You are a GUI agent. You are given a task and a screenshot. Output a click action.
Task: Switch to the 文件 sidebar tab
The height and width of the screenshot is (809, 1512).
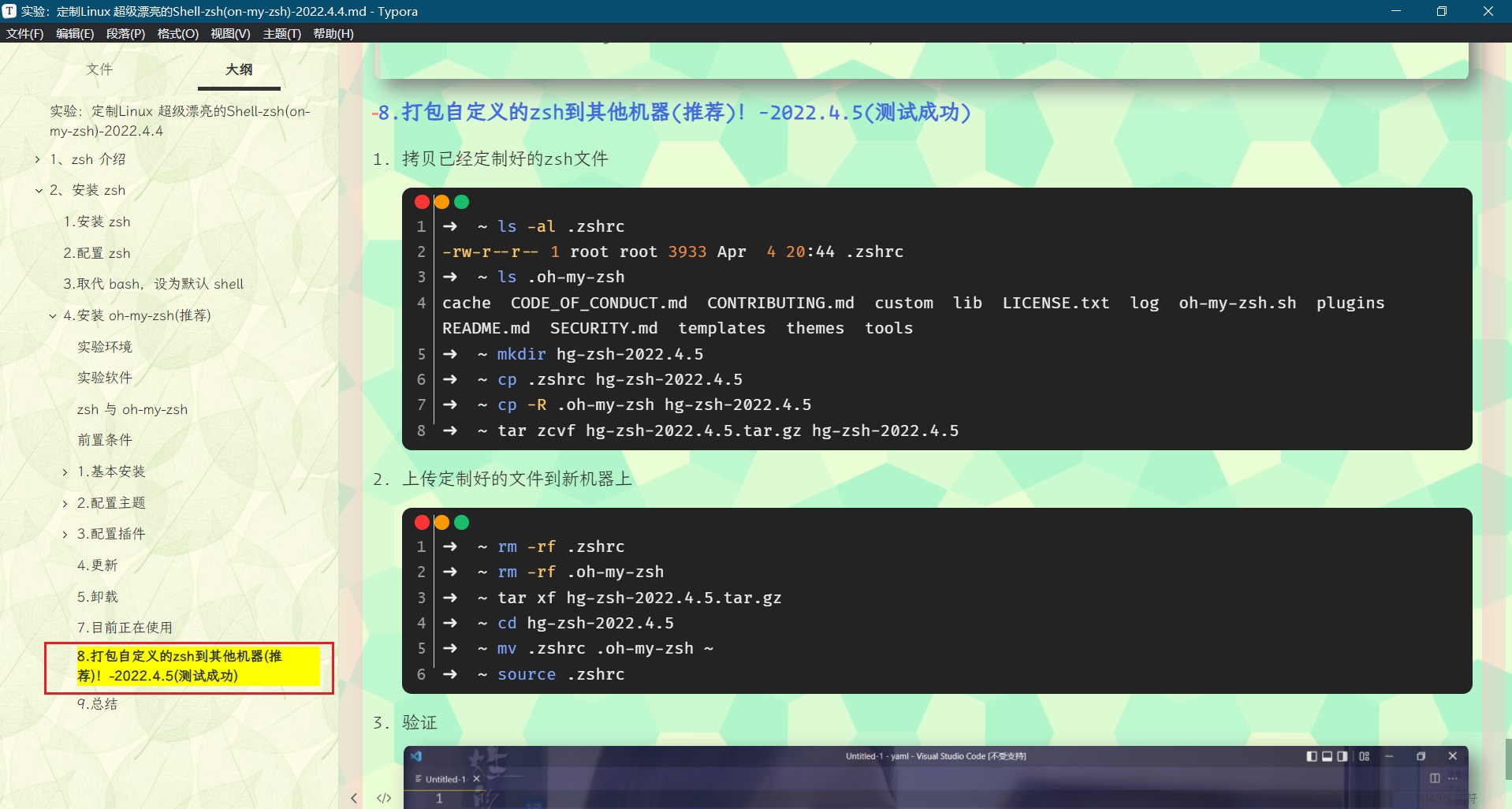pyautogui.click(x=99, y=69)
